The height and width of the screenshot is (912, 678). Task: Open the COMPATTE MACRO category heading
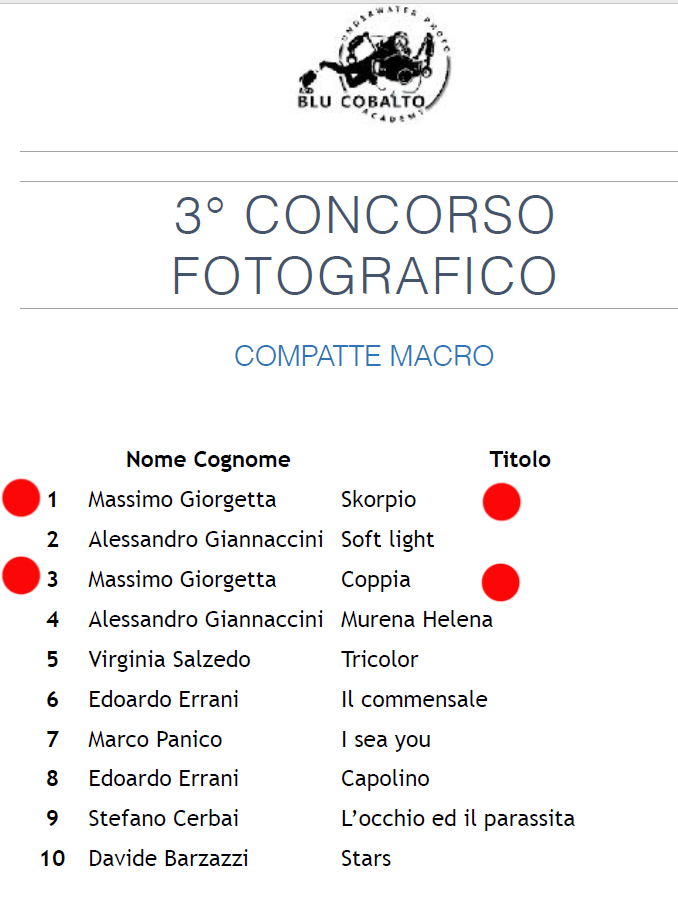[x=364, y=356]
